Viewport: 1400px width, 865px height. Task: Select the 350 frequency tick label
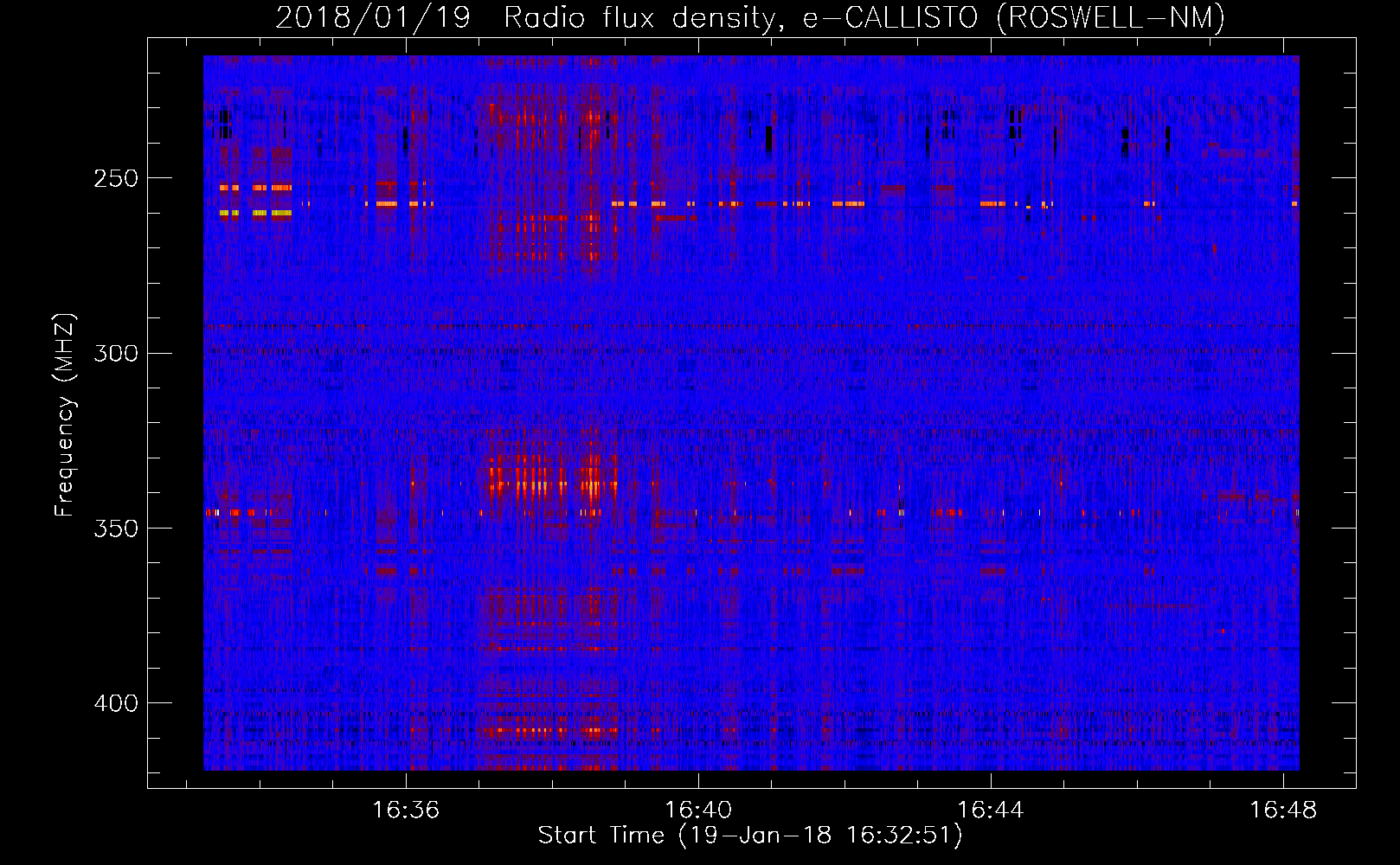116,528
